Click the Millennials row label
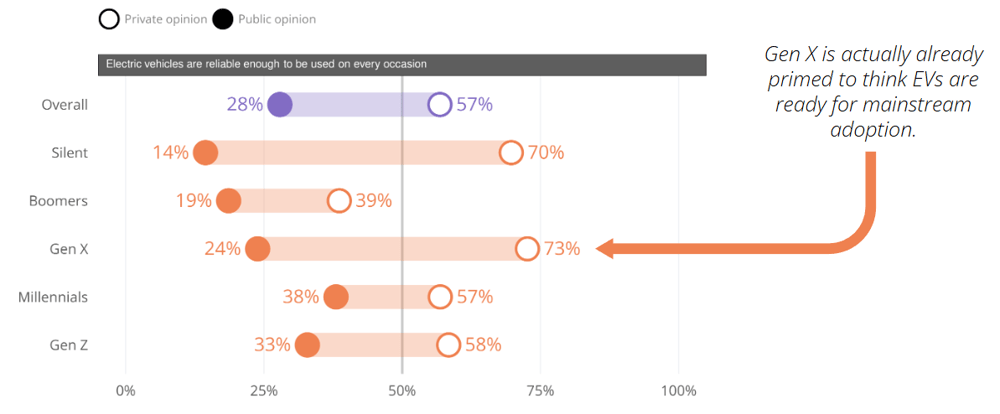1000x414 pixels. point(52,297)
